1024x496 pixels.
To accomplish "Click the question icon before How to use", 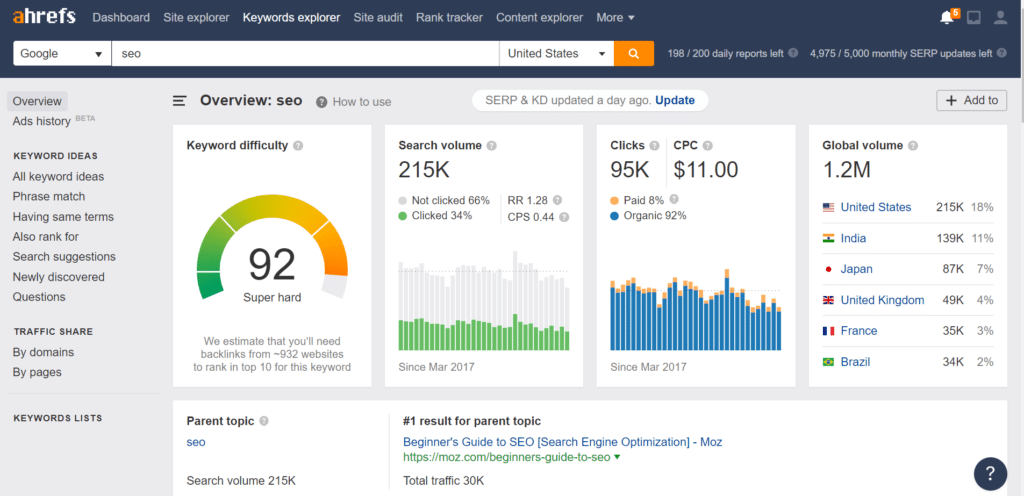I will point(321,102).
